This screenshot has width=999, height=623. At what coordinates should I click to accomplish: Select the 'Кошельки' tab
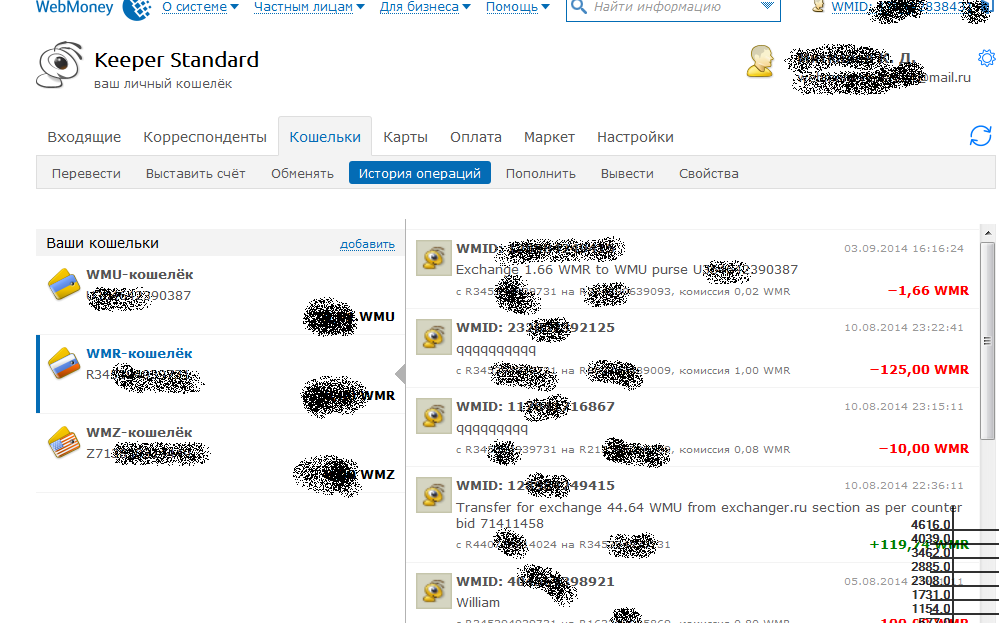(x=325, y=137)
